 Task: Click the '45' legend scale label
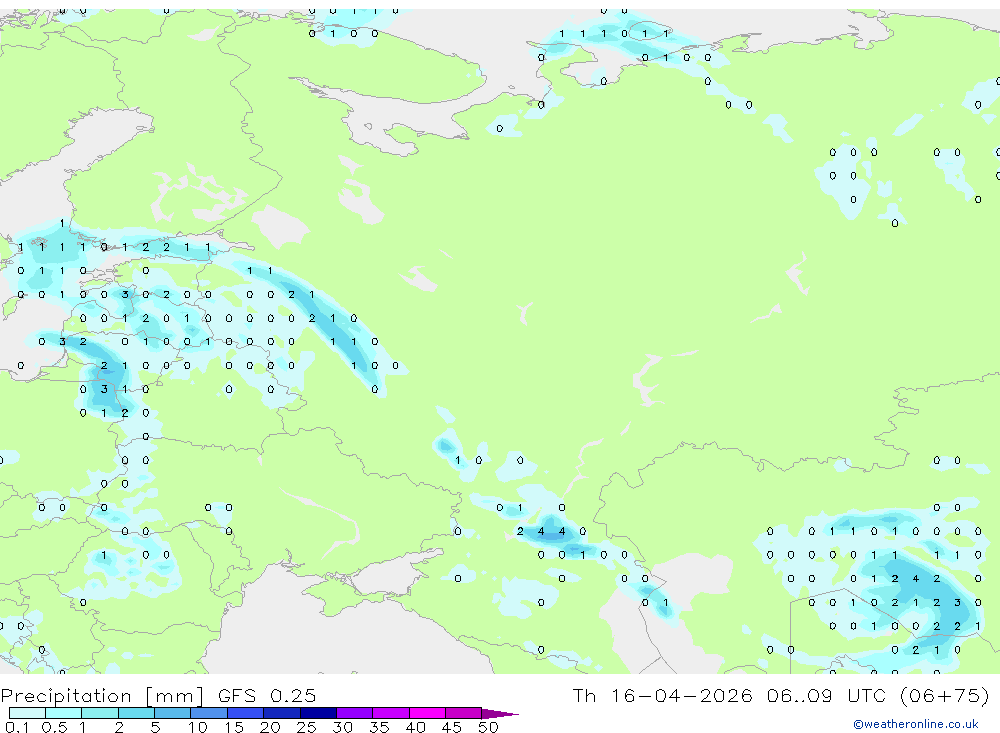coord(452,727)
